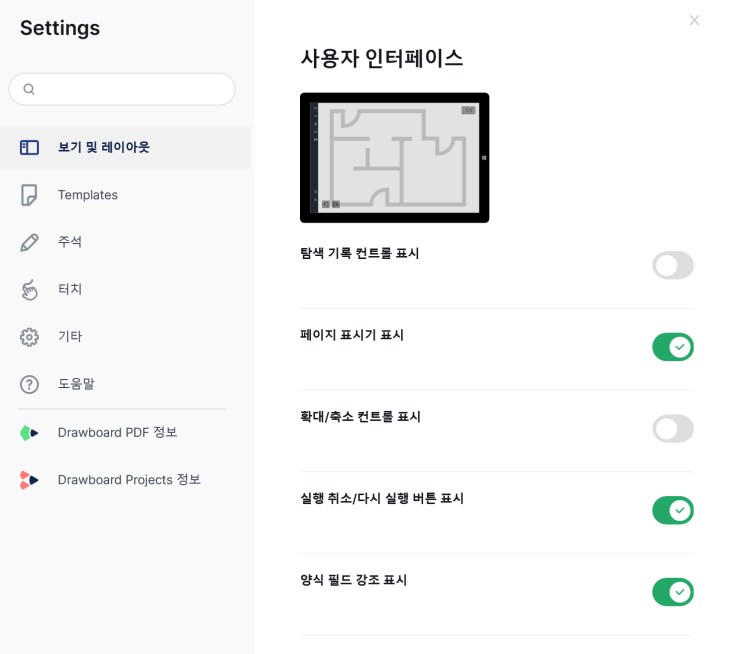Select the 주석 settings section

70,242
